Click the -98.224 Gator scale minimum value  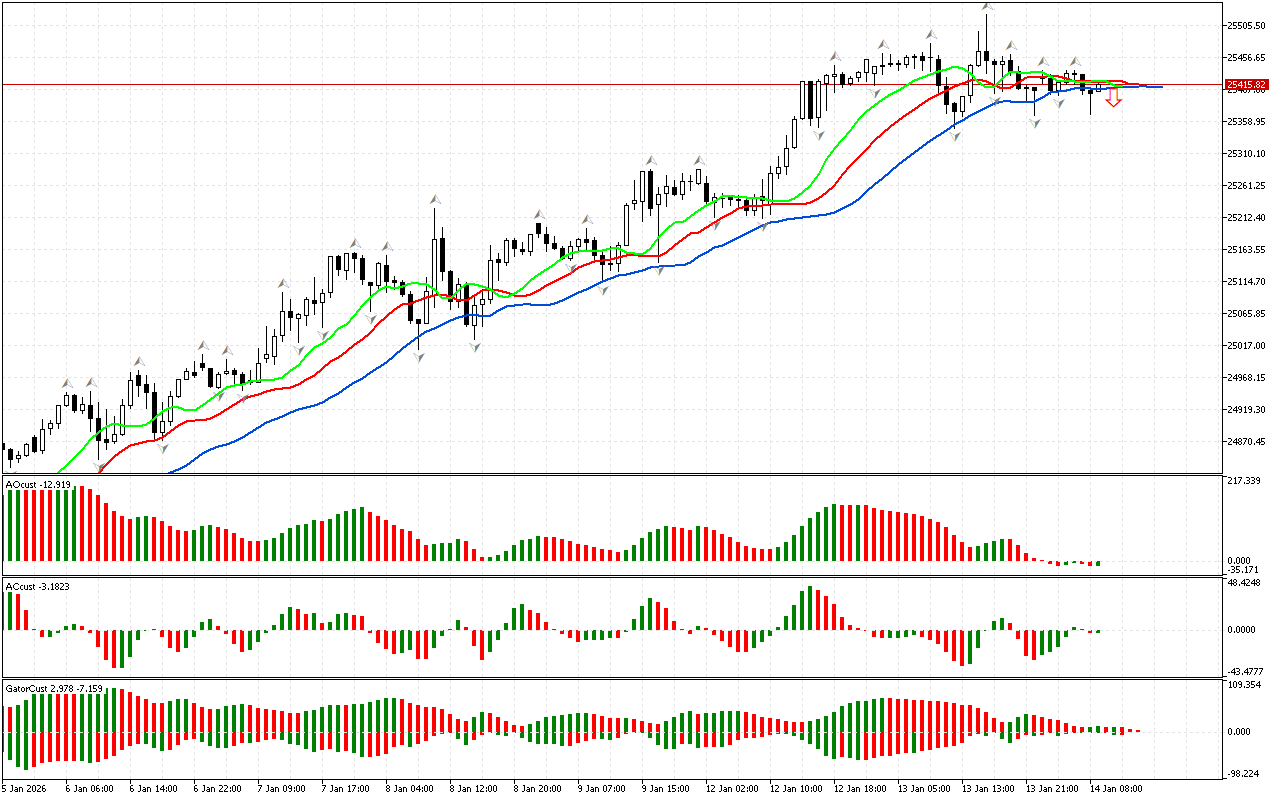click(x=1243, y=774)
